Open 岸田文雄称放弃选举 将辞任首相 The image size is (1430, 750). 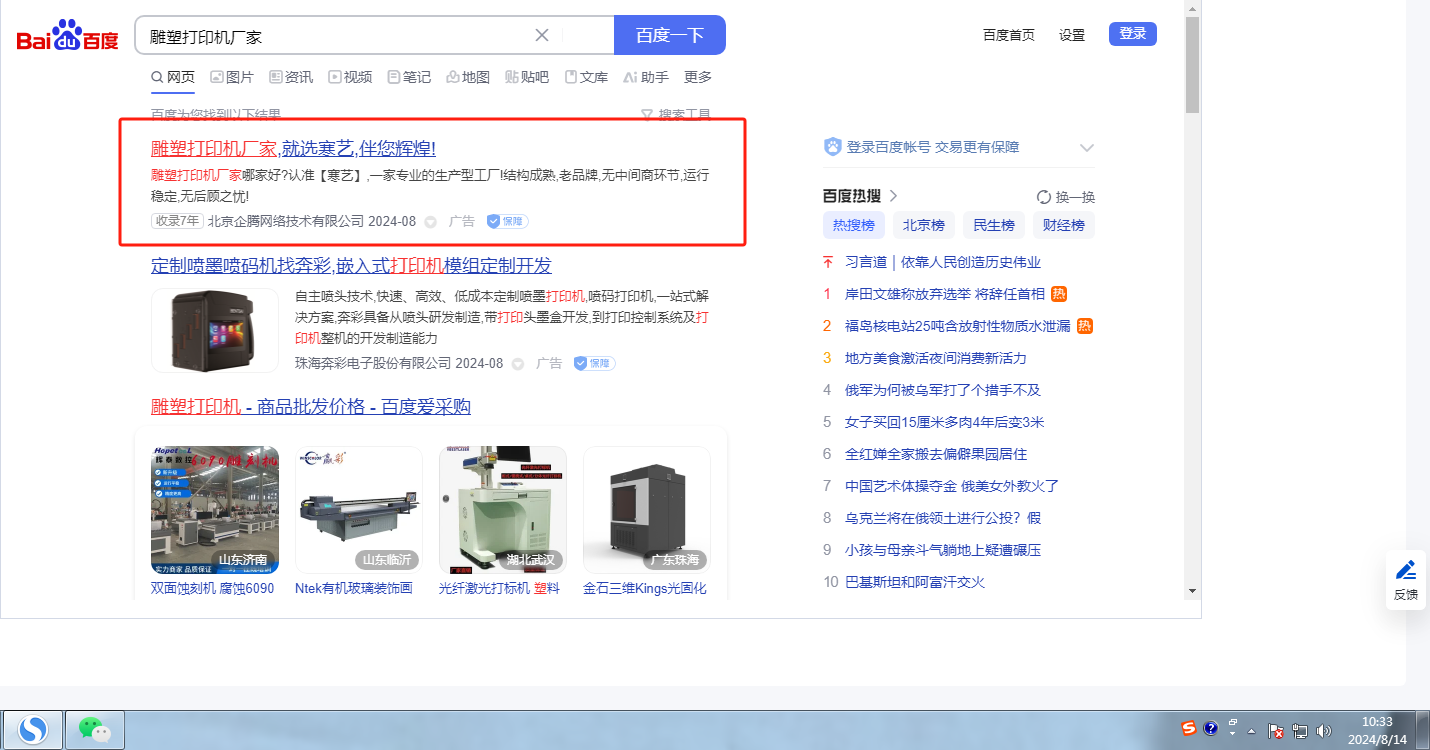(x=945, y=294)
